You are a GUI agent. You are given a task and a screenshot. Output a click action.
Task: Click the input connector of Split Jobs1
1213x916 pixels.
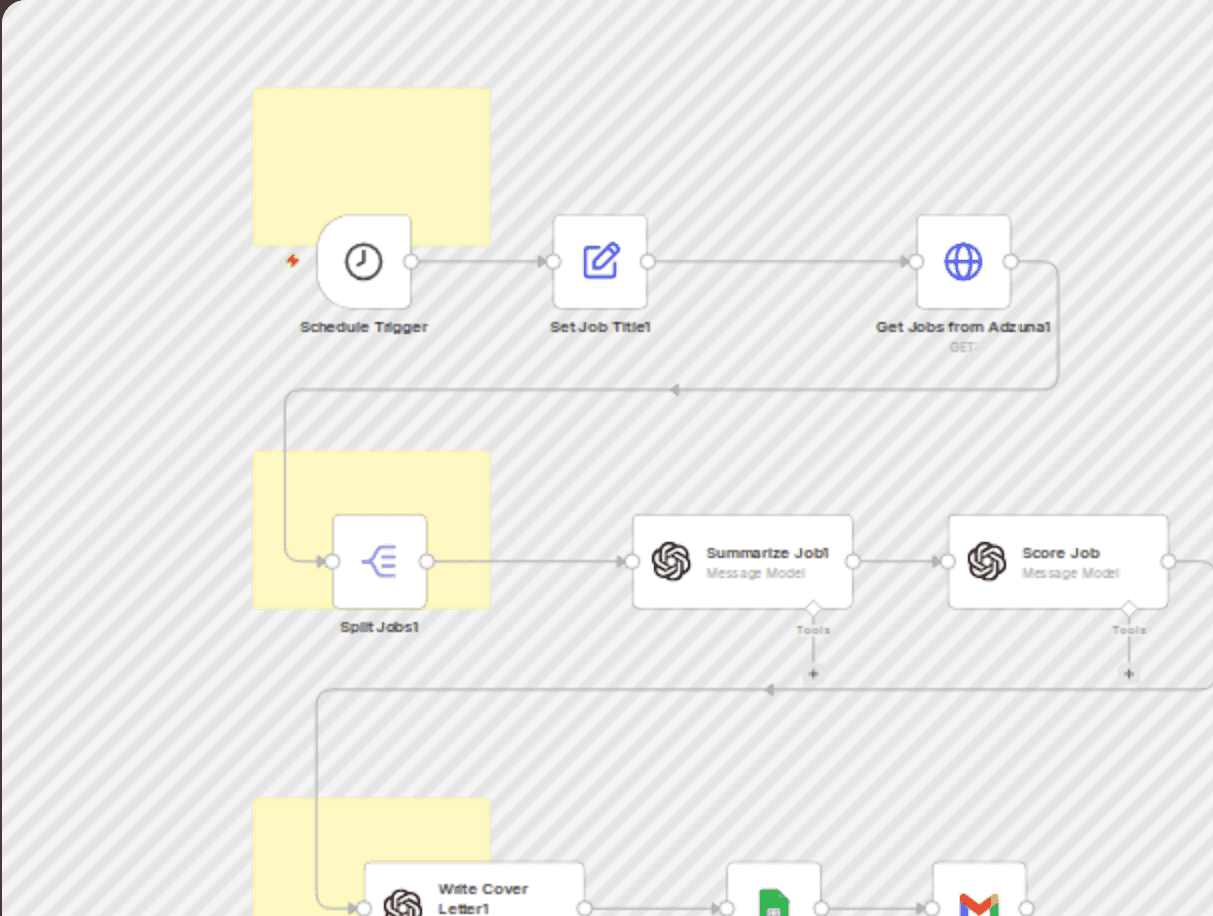(333, 562)
